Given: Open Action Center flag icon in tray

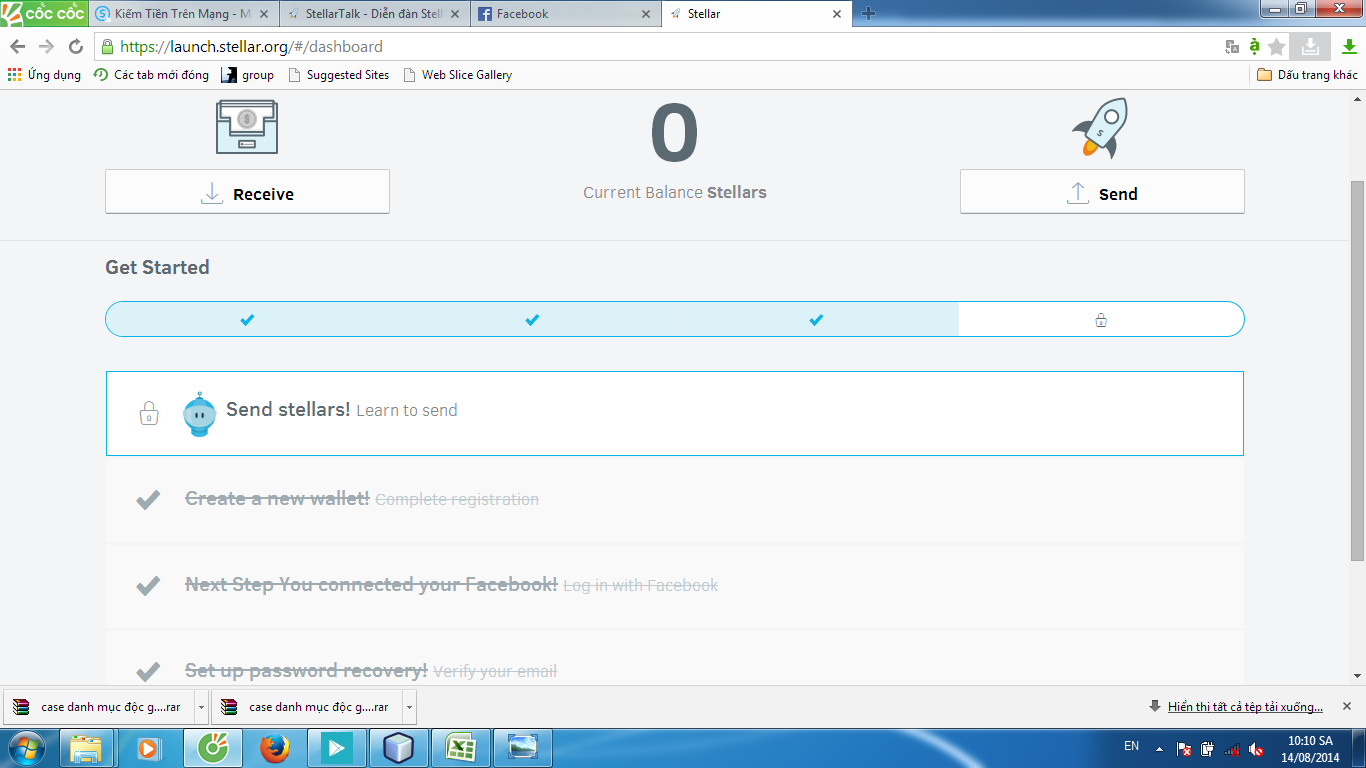Looking at the screenshot, I should (1184, 748).
